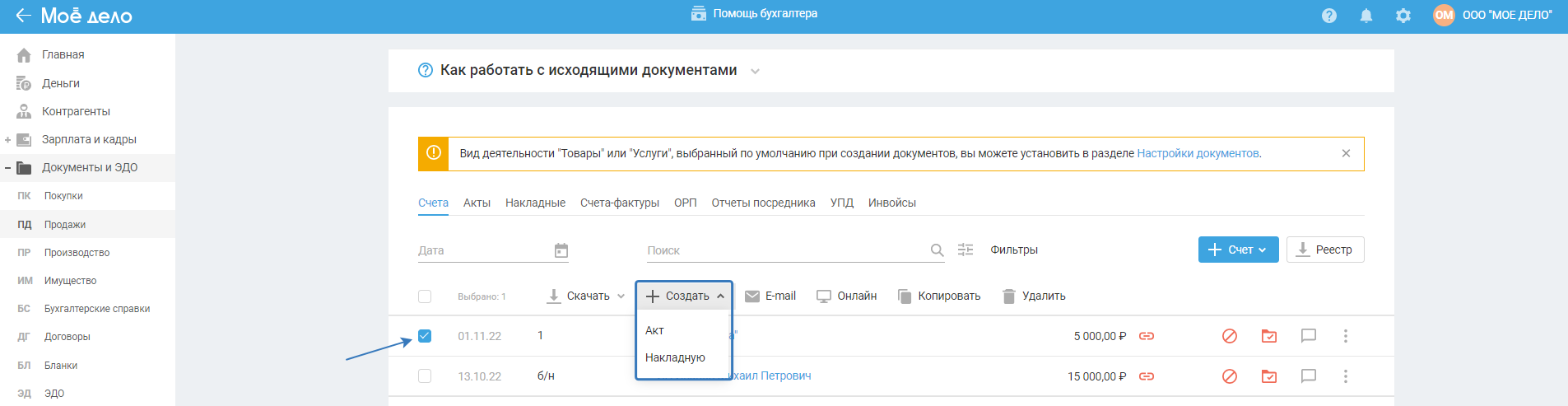Choose Накладную from the Создать menu
Screen dimensions: 1568x406
pos(675,357)
